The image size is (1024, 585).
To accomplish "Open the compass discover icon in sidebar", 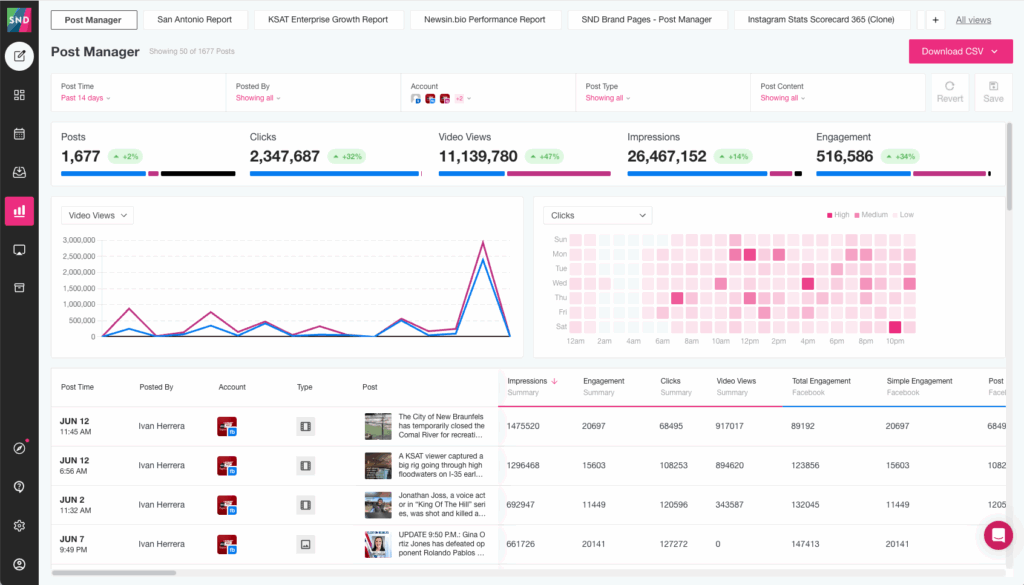I will (x=20, y=449).
